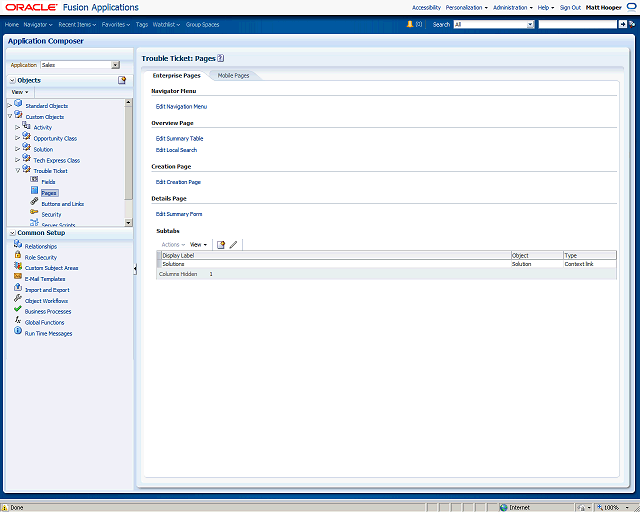Expand the Activity tree node
The image size is (640, 512).
[18, 127]
